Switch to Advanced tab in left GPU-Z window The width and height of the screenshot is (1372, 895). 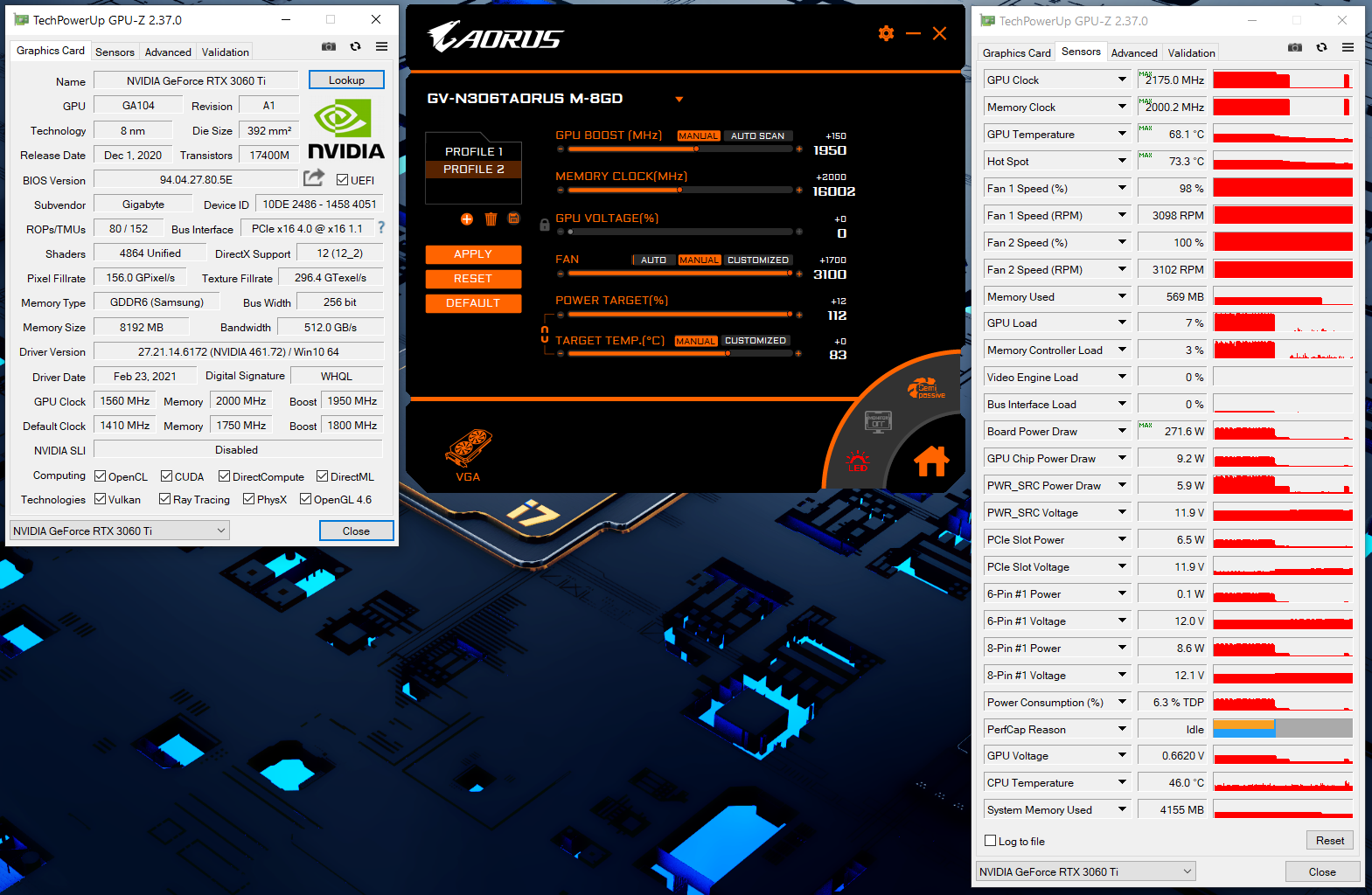168,52
